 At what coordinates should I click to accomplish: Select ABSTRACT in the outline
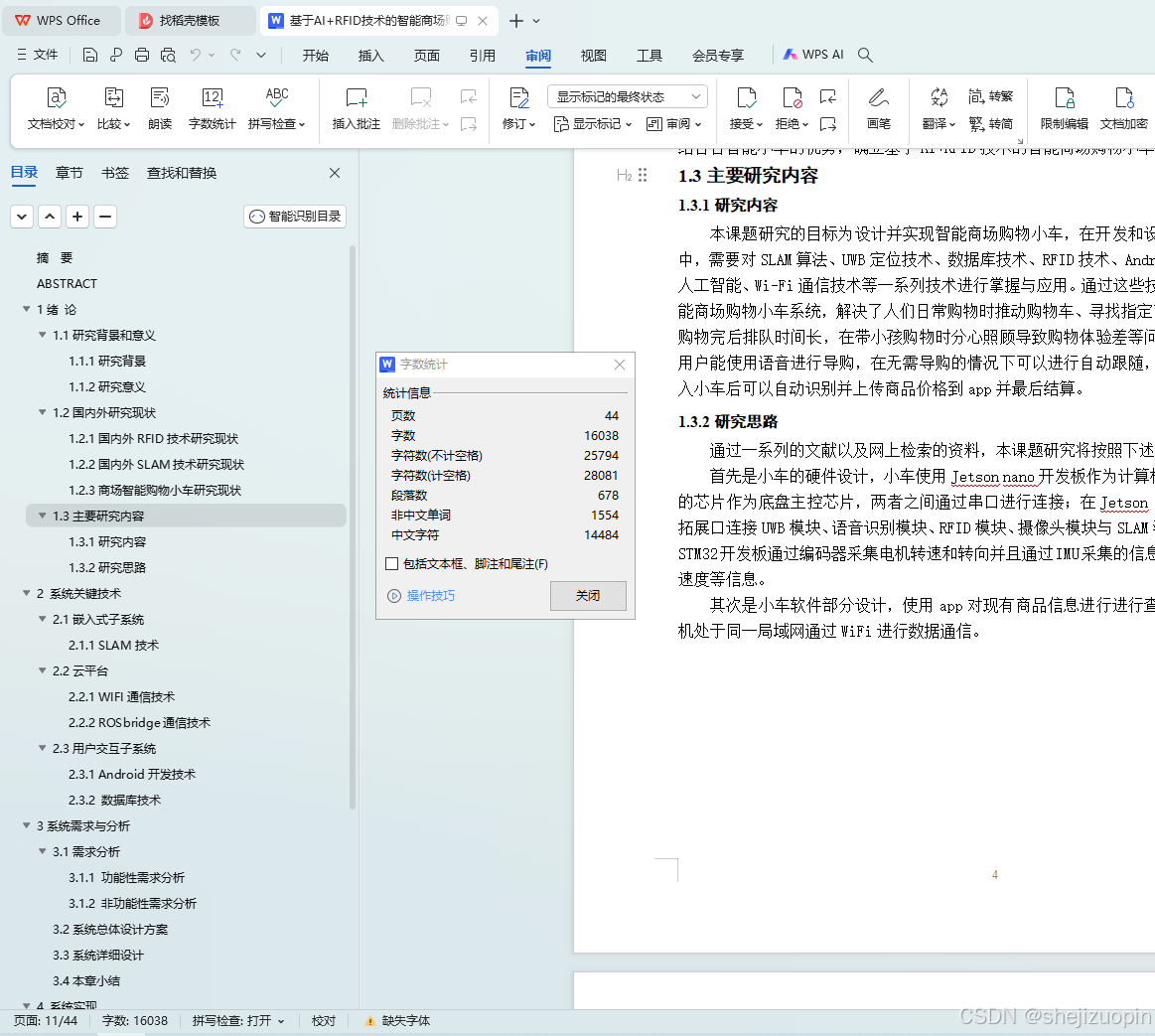point(67,284)
